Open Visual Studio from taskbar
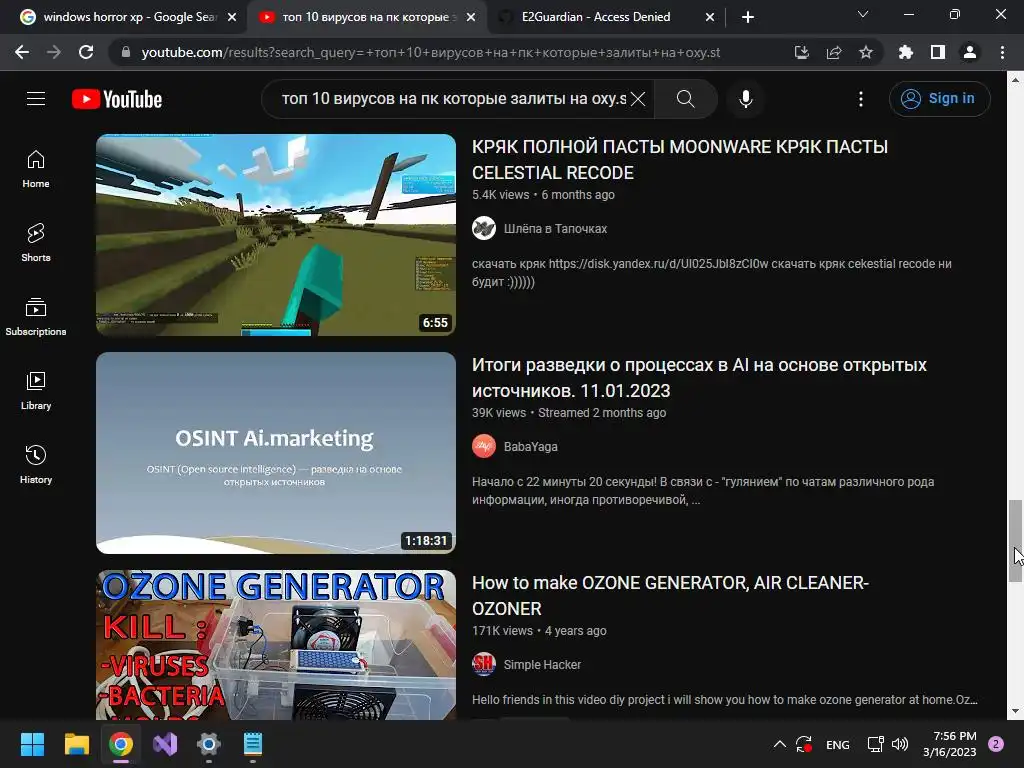This screenshot has height=768, width=1024. coord(165,744)
